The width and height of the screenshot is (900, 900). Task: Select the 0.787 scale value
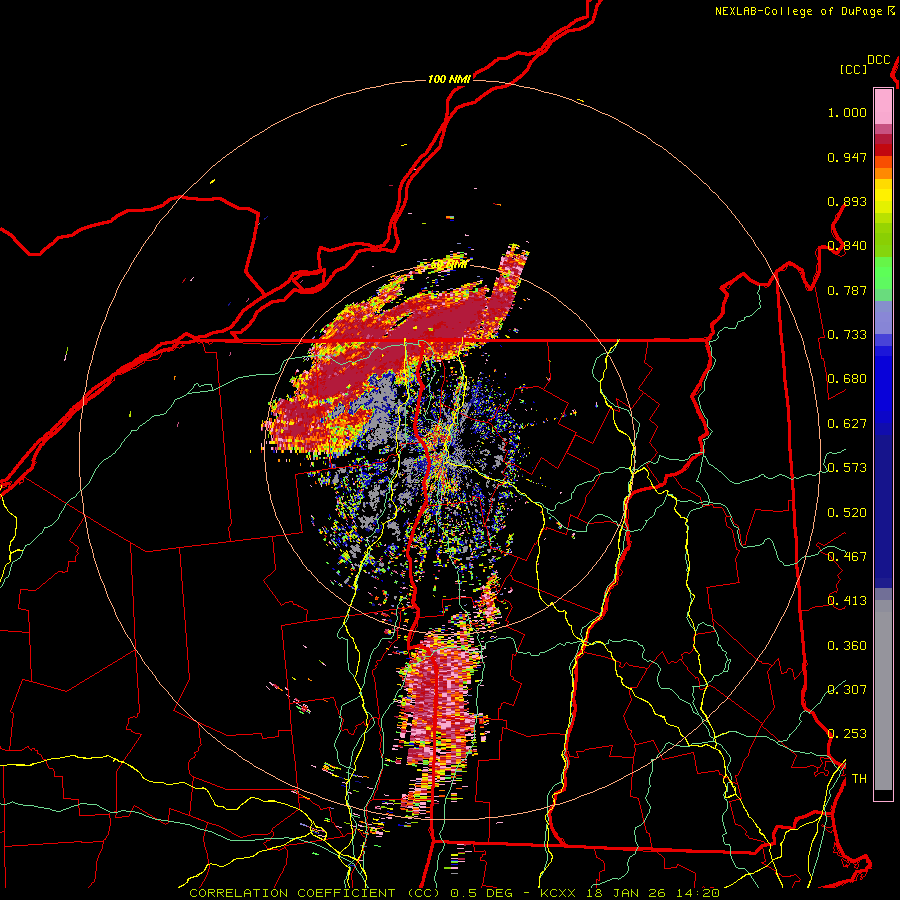coord(847,290)
